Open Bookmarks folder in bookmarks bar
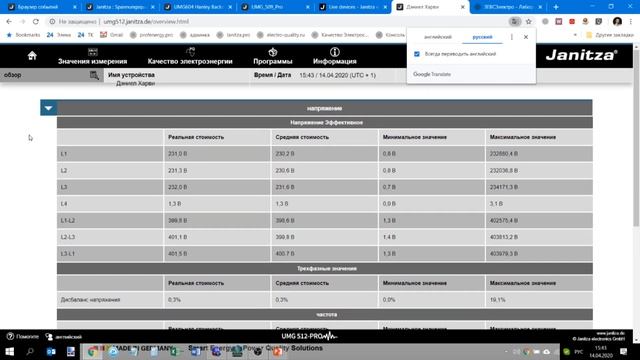 click(x=23, y=35)
